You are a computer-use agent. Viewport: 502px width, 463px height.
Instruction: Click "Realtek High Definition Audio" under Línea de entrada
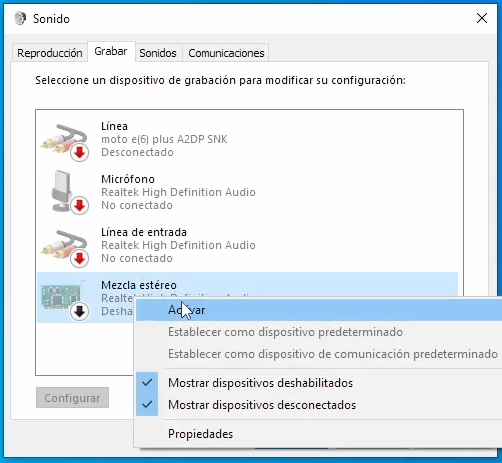click(x=178, y=245)
